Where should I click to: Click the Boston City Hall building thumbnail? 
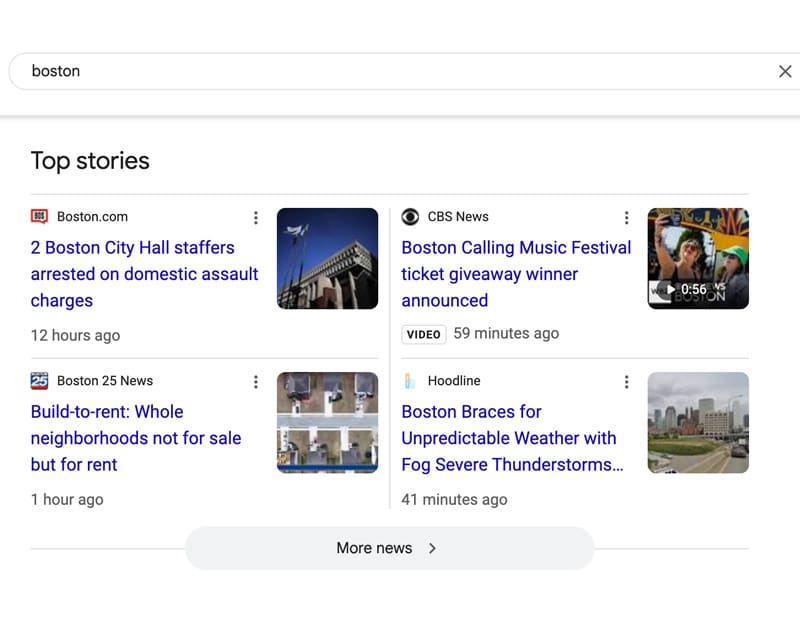328,258
